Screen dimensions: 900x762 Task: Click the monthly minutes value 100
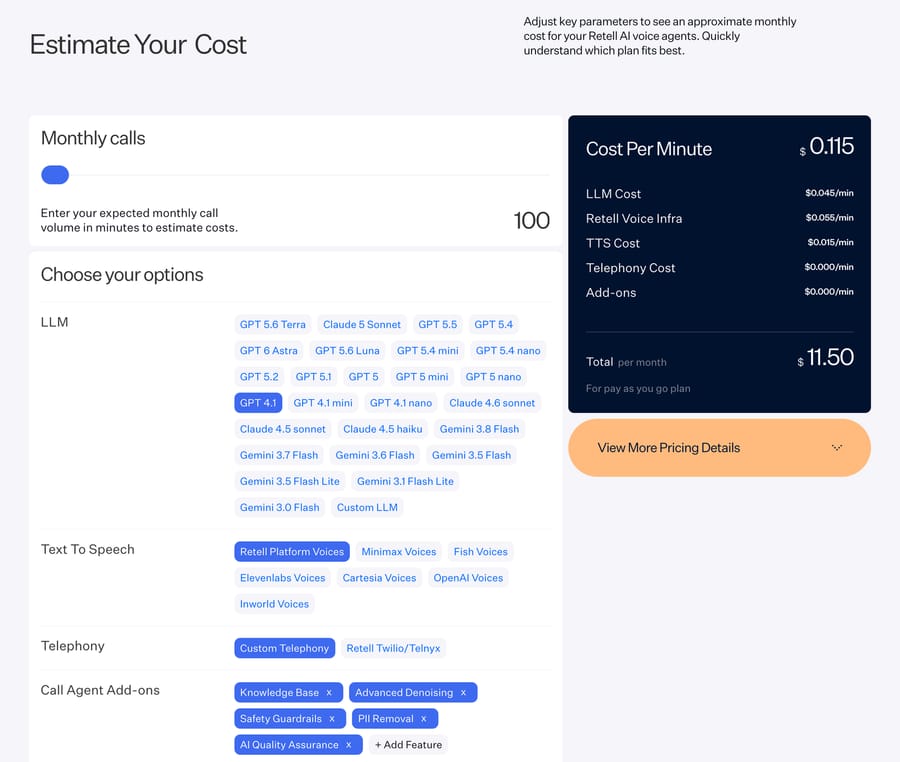[x=532, y=221]
